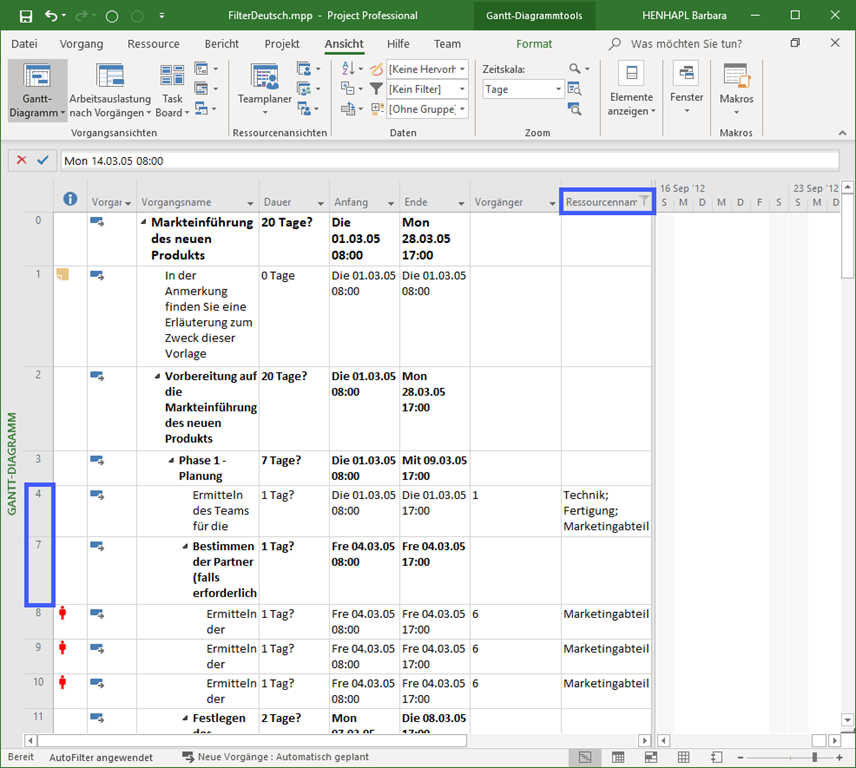Viewport: 856px width, 768px height.
Task: Click the Dauer cell '20 Tage?' of row 0
Action: click(x=294, y=239)
